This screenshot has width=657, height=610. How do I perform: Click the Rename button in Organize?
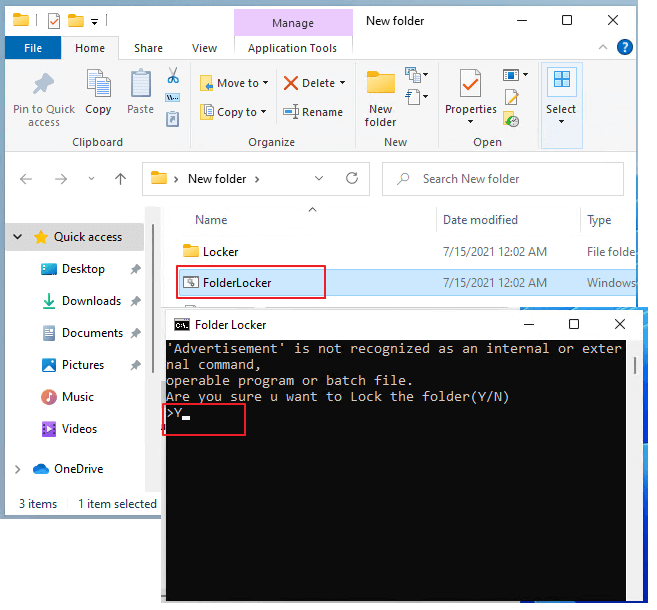[313, 112]
